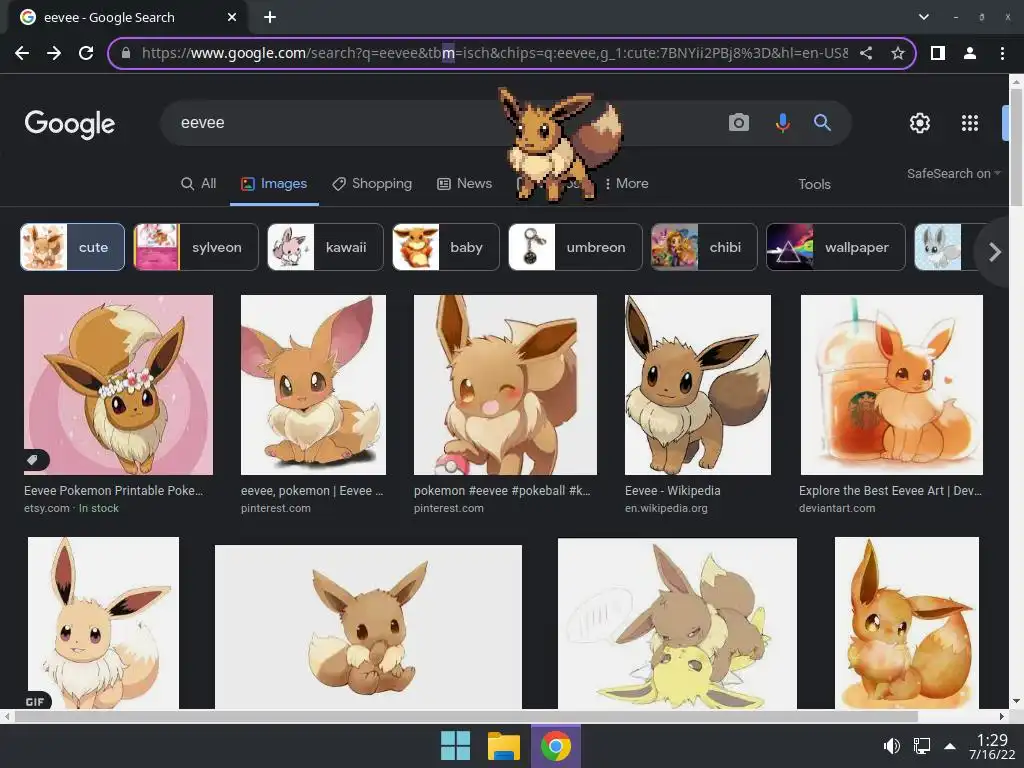Open the sitting brown Eevee thumbnail
1024x768 pixels.
click(x=368, y=627)
